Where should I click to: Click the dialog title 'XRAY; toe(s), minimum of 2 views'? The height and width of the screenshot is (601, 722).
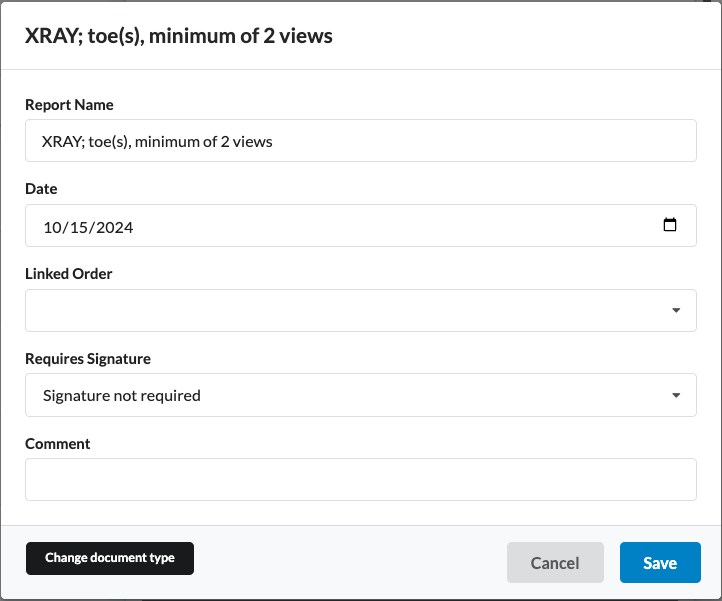click(x=179, y=36)
